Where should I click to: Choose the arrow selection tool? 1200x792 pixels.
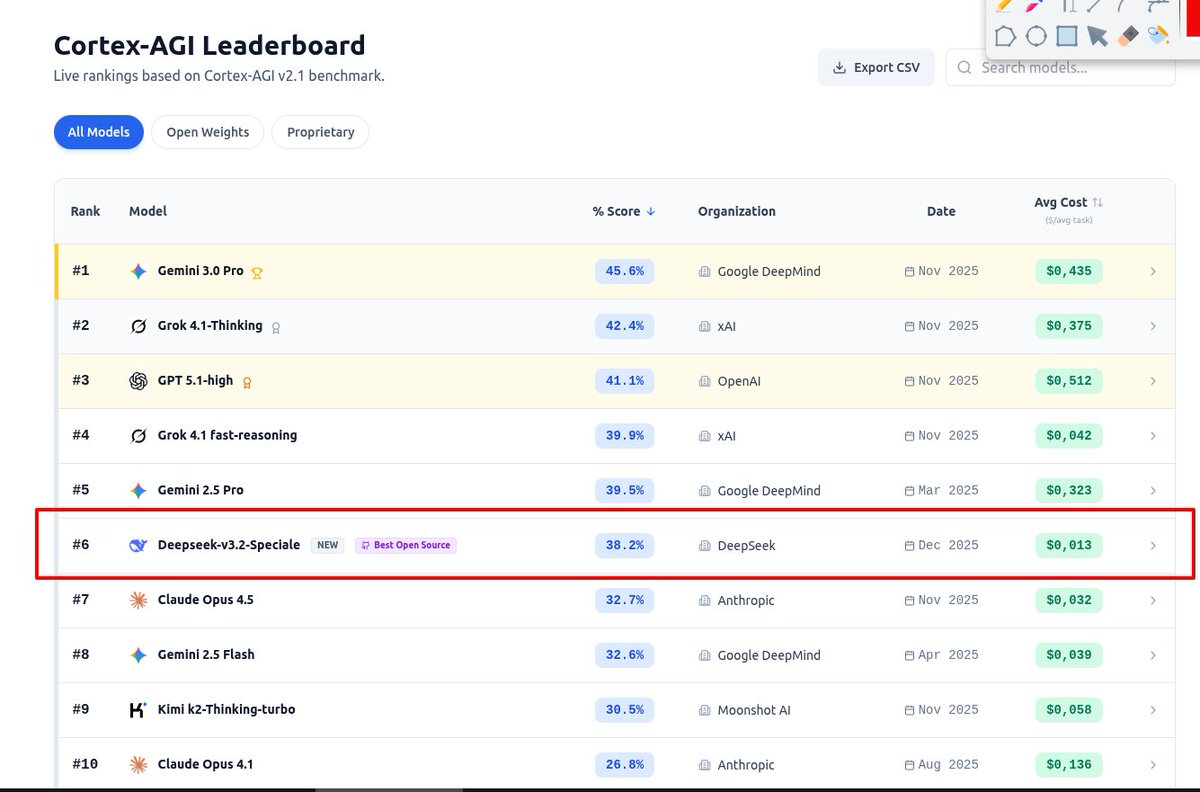1097,36
